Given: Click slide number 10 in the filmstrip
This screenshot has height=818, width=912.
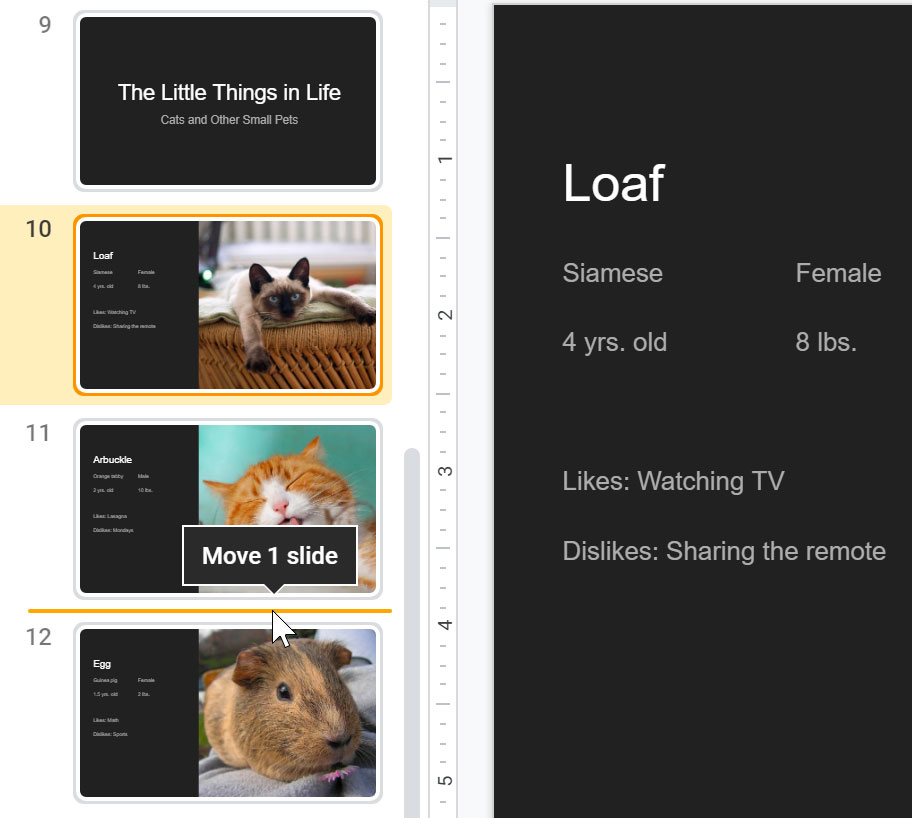Looking at the screenshot, I should pos(39,229).
